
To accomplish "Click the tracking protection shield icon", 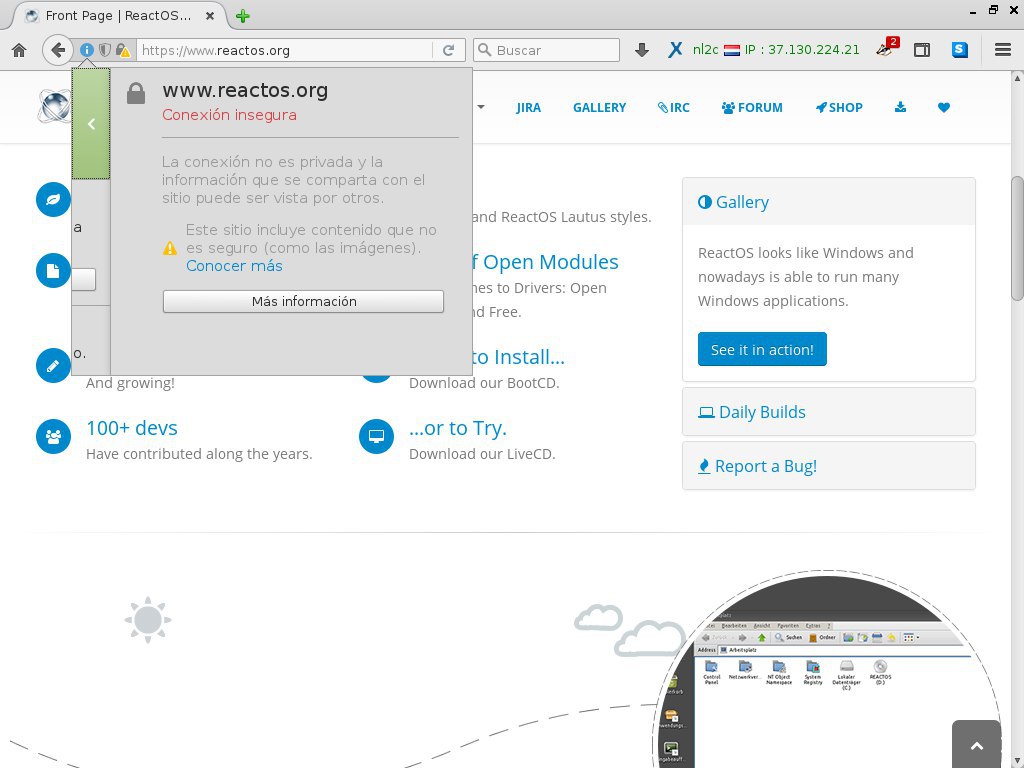I will (104, 50).
